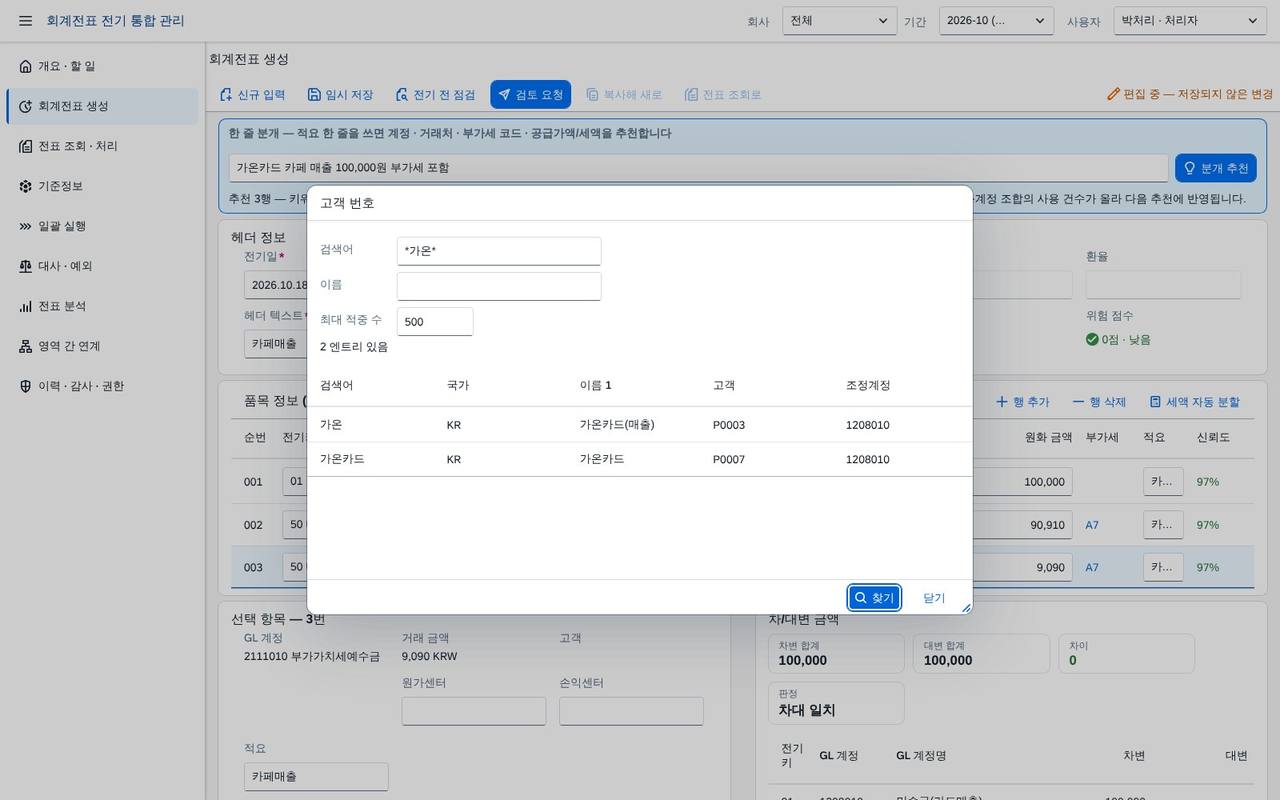Image resolution: width=1280 pixels, height=800 pixels.
Task: Open 영역 간 연계 sidebar item
Action: pos(102,346)
